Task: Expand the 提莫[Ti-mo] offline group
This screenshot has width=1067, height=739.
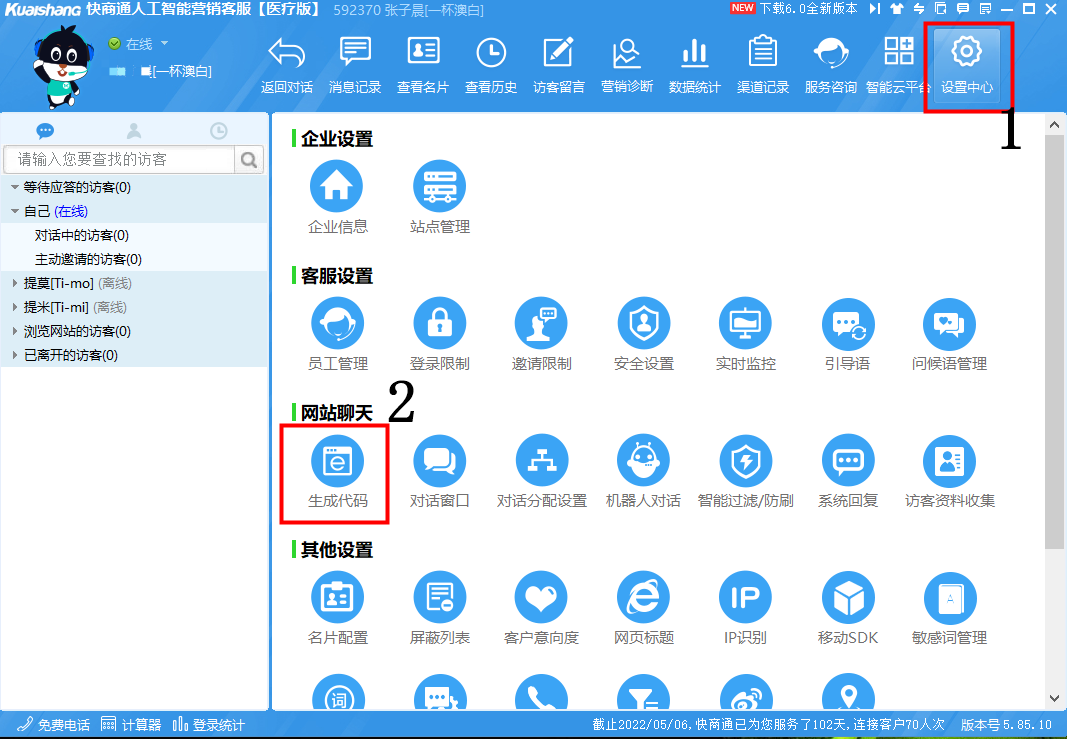Action: tap(15, 283)
